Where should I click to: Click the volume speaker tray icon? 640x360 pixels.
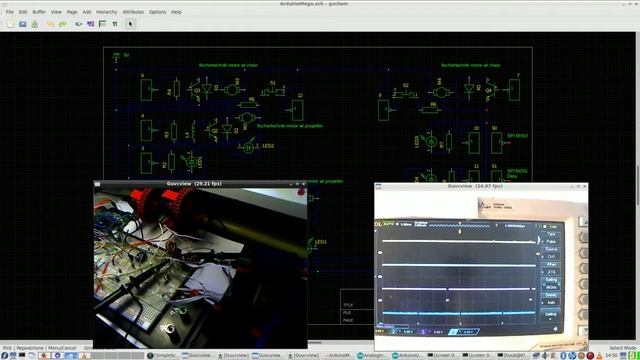coord(545,356)
